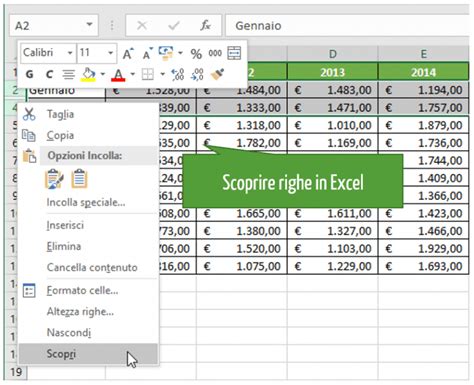Click column E header
Viewport: 474px width, 385px height.
[x=423, y=54]
